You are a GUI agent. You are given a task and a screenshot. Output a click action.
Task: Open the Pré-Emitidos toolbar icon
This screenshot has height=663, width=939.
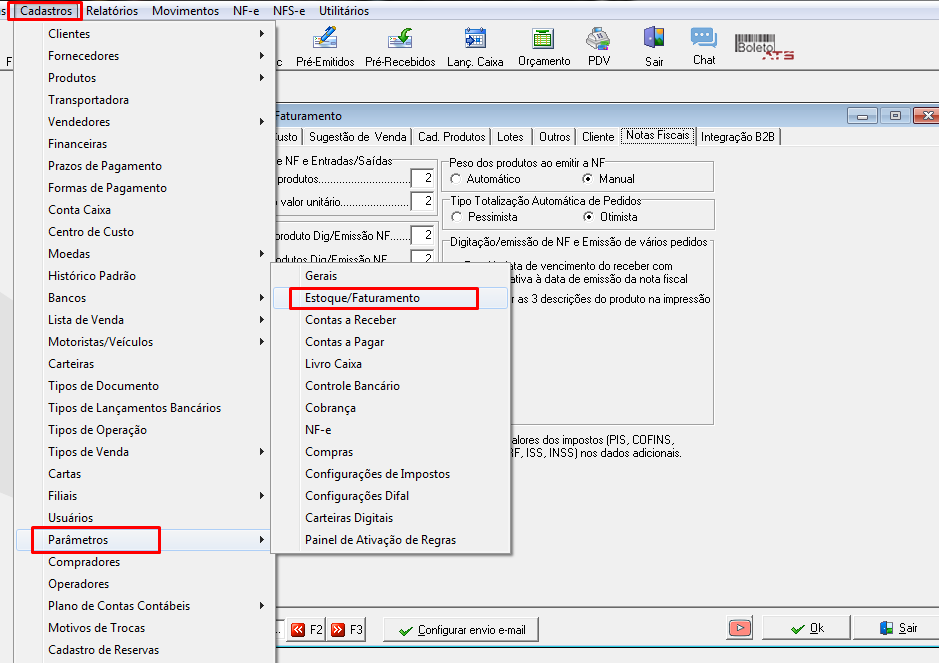tap(325, 46)
